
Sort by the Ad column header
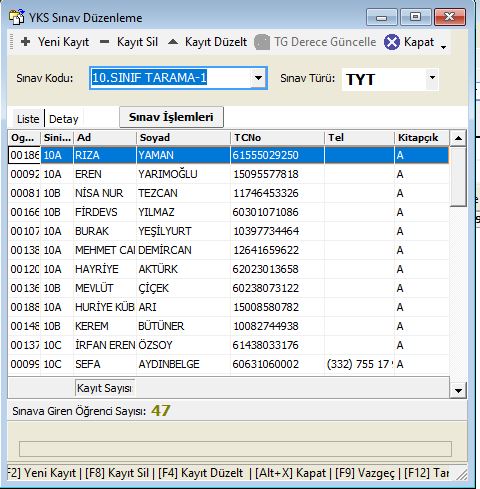(105, 138)
